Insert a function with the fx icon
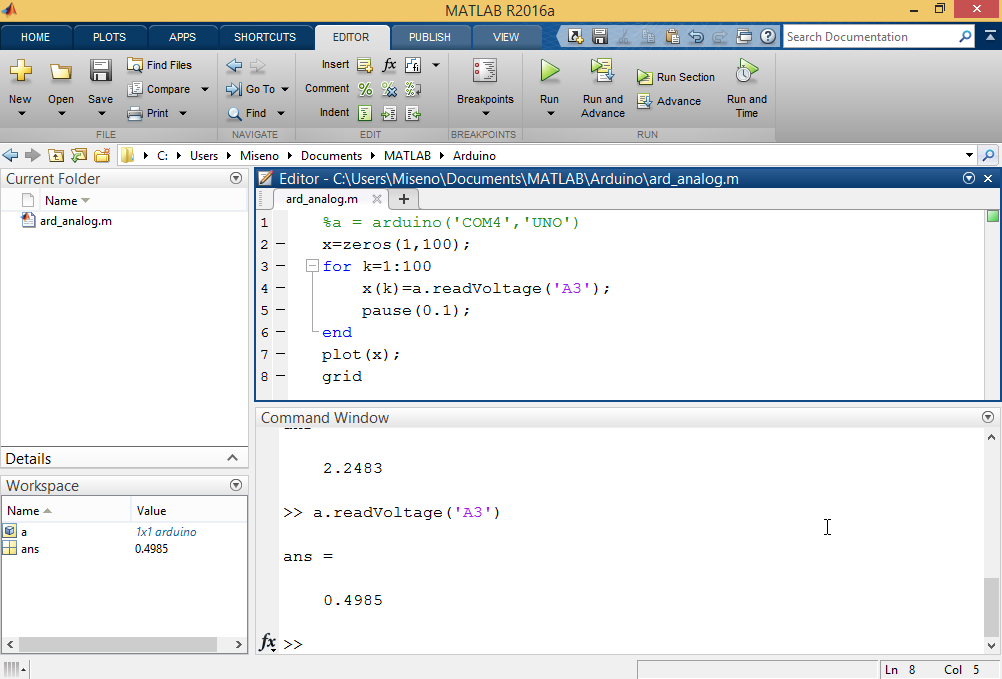 tap(389, 65)
